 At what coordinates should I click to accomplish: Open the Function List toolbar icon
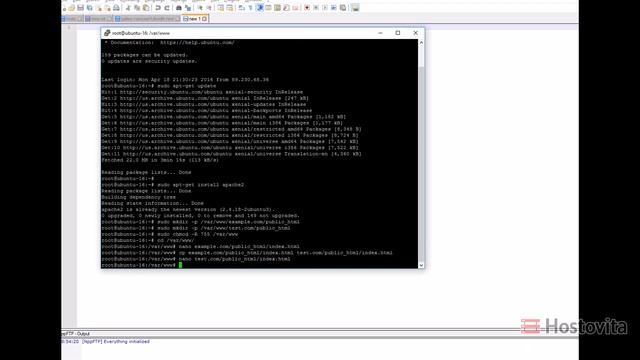tap(286, 8)
